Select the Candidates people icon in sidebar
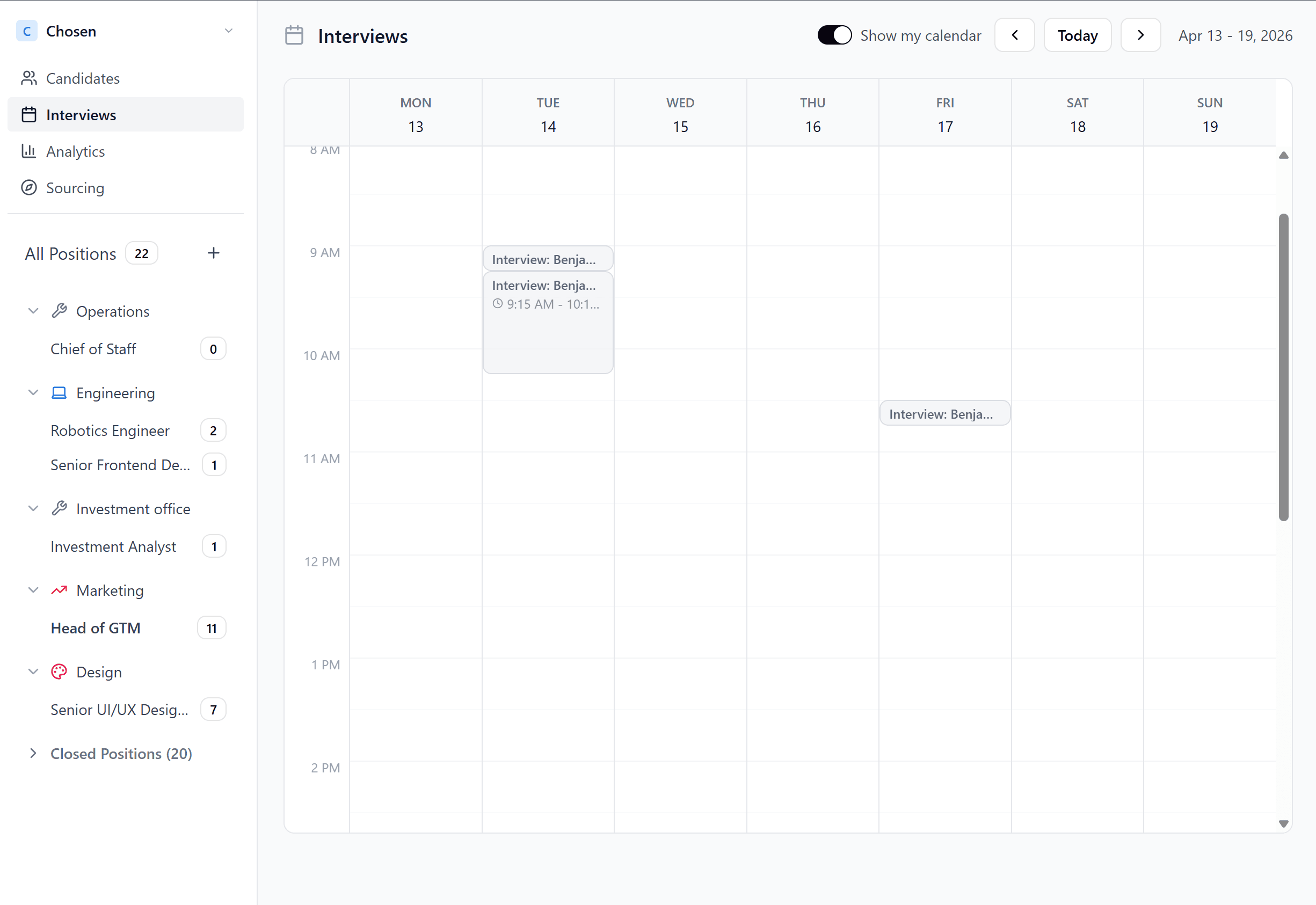The height and width of the screenshot is (905, 1316). [x=30, y=78]
